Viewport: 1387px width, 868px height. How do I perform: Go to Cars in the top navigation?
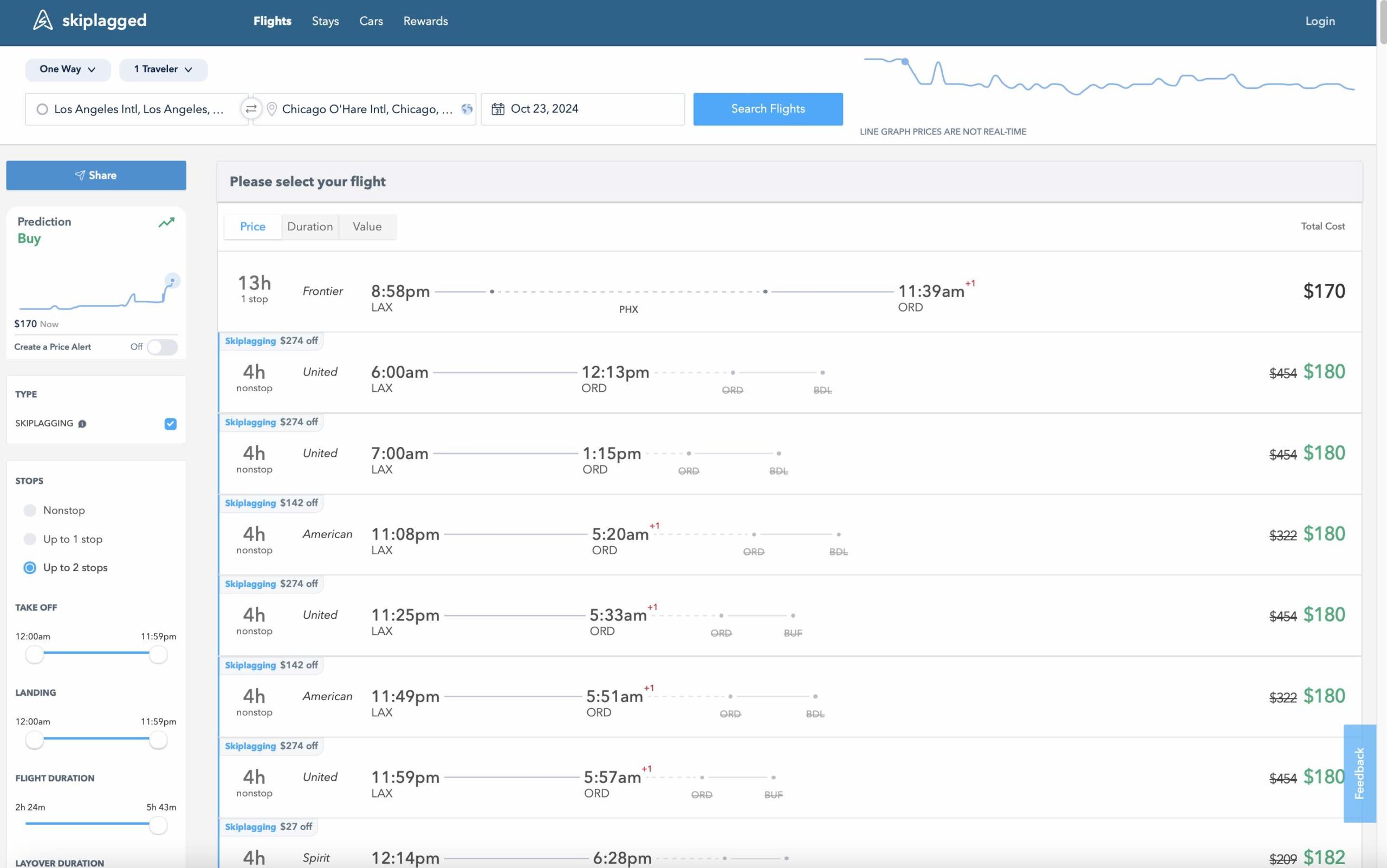click(371, 21)
